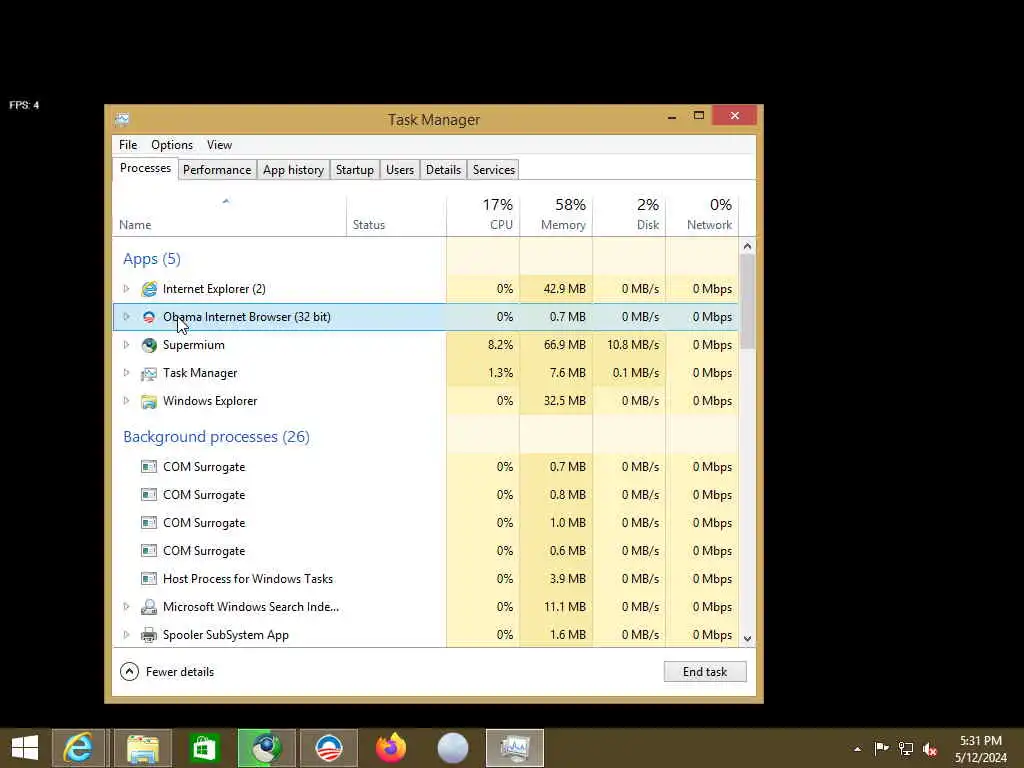1024x768 pixels.
Task: Open the View menu
Action: (x=219, y=145)
